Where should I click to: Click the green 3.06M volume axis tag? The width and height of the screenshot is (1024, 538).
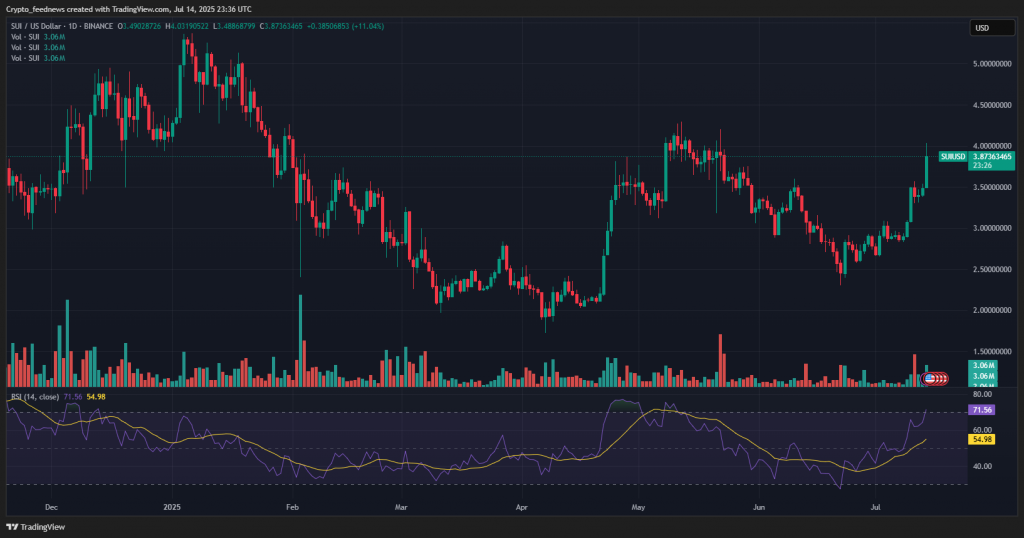click(982, 367)
